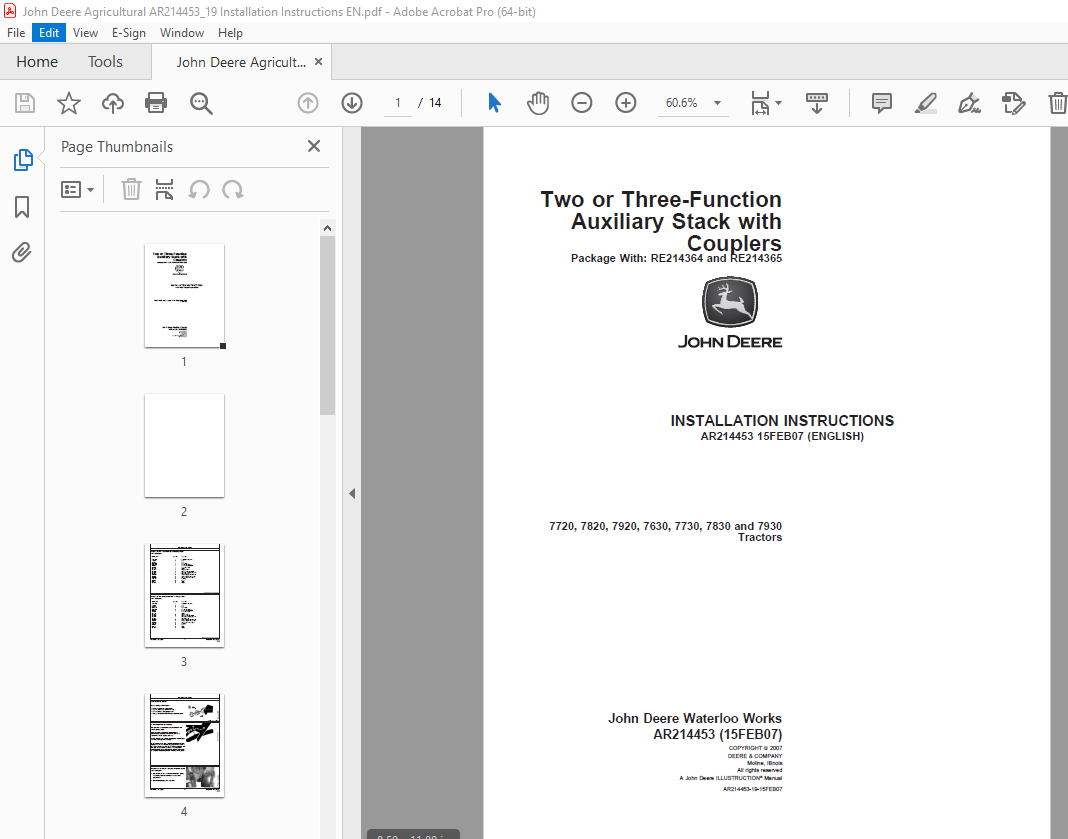Rotate page clockwise in thumbnails panel
The image size is (1068, 839).
[232, 189]
